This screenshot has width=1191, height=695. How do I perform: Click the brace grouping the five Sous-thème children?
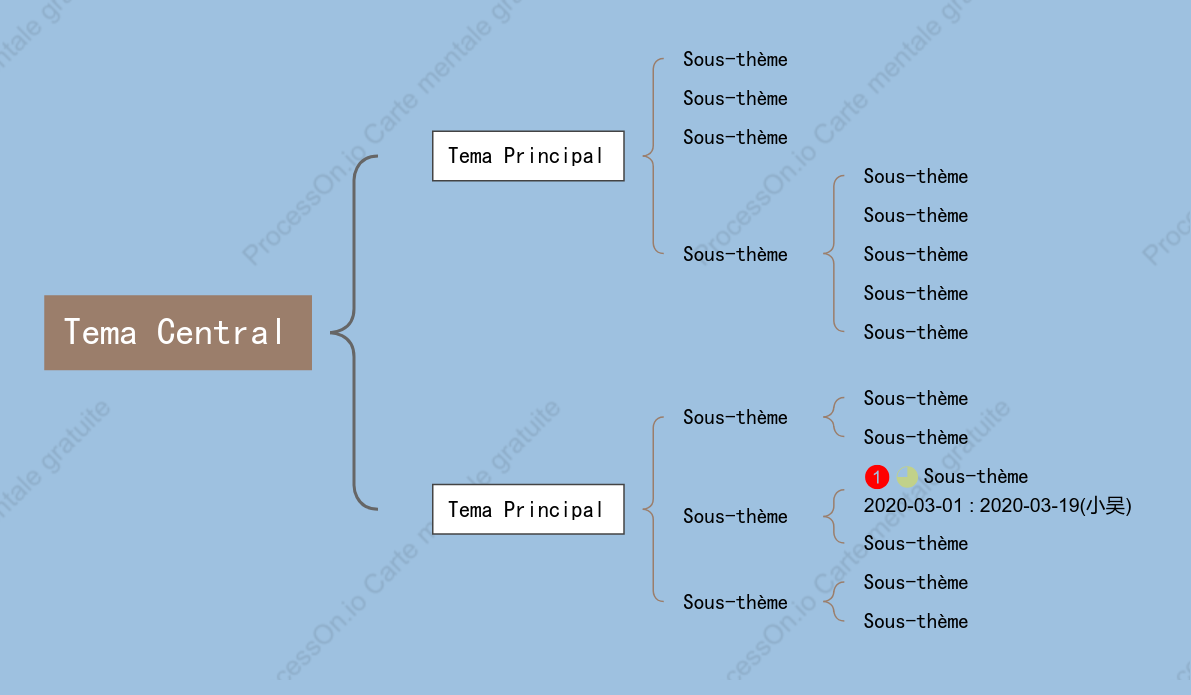(x=833, y=254)
